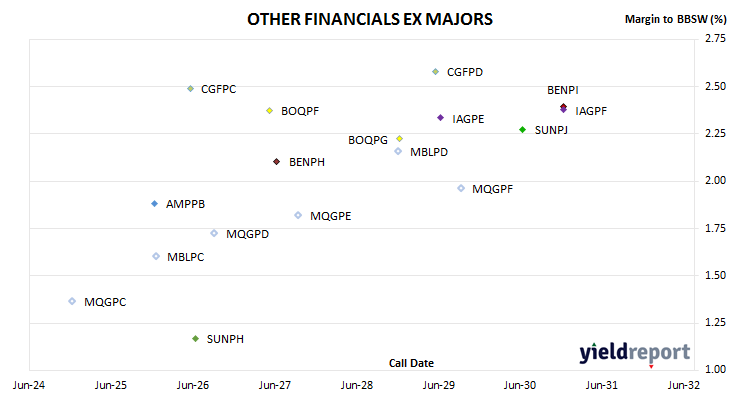Click the MQGPD label text
Image resolution: width=730 pixels, height=399 pixels.
[247, 234]
